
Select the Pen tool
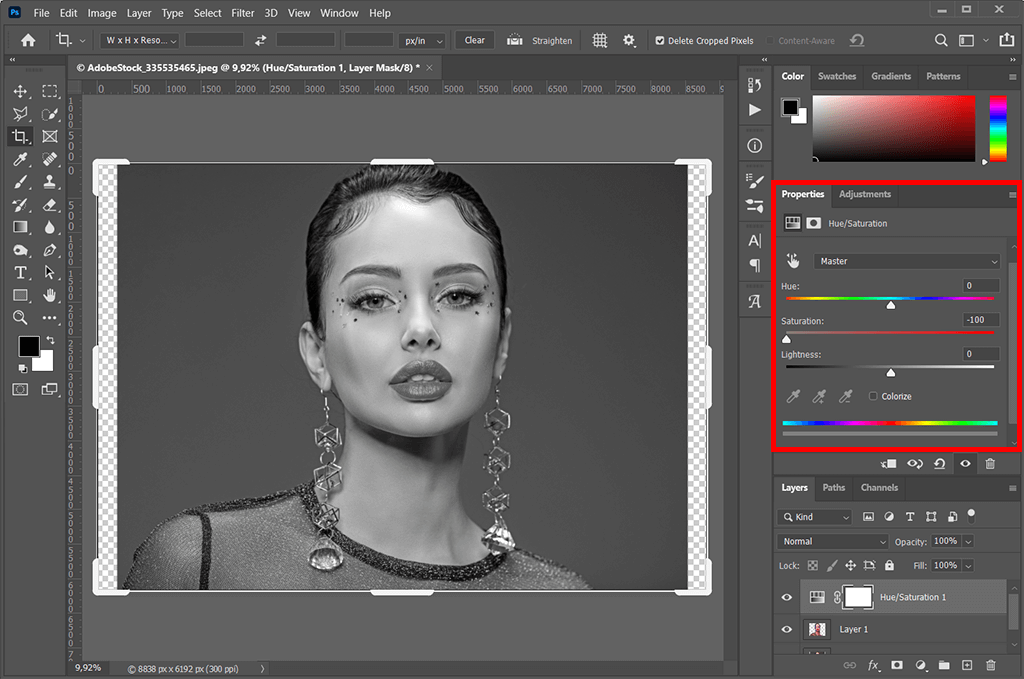tap(50, 250)
